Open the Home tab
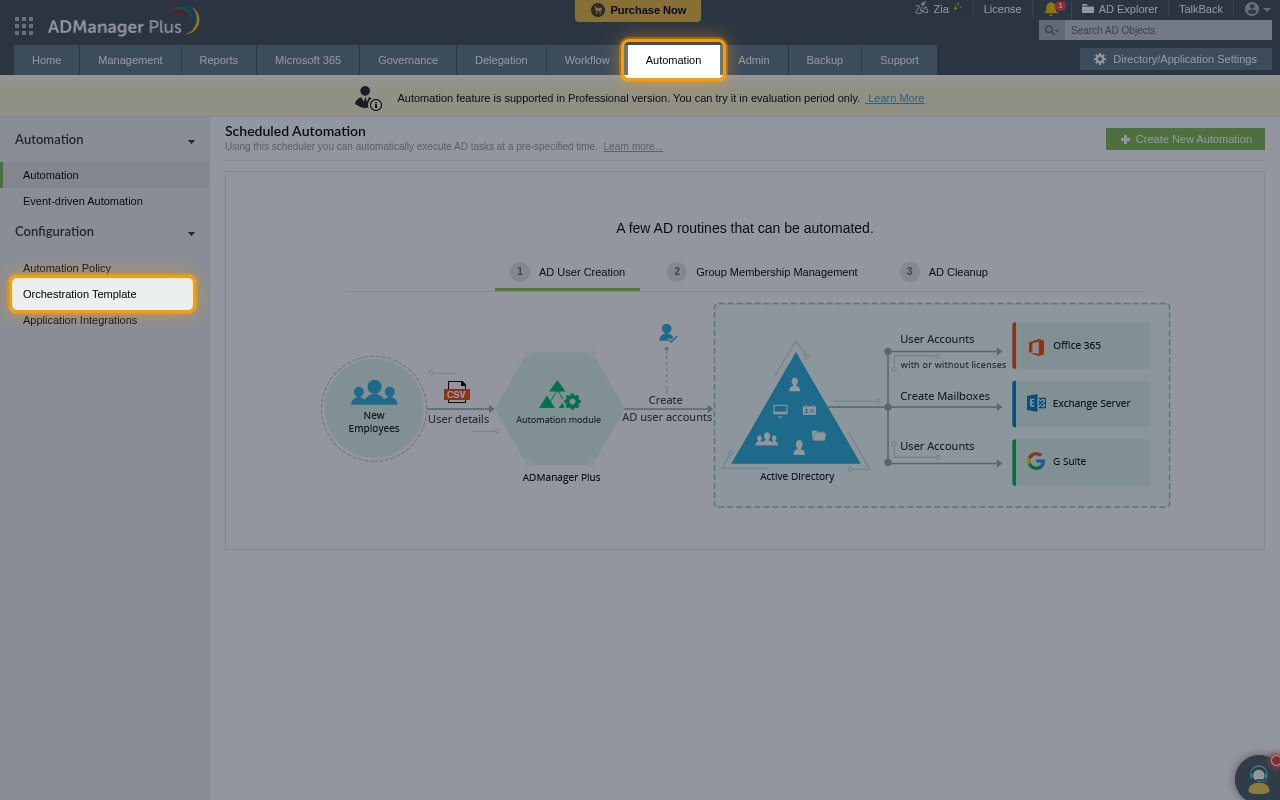1280x800 pixels. [x=47, y=60]
